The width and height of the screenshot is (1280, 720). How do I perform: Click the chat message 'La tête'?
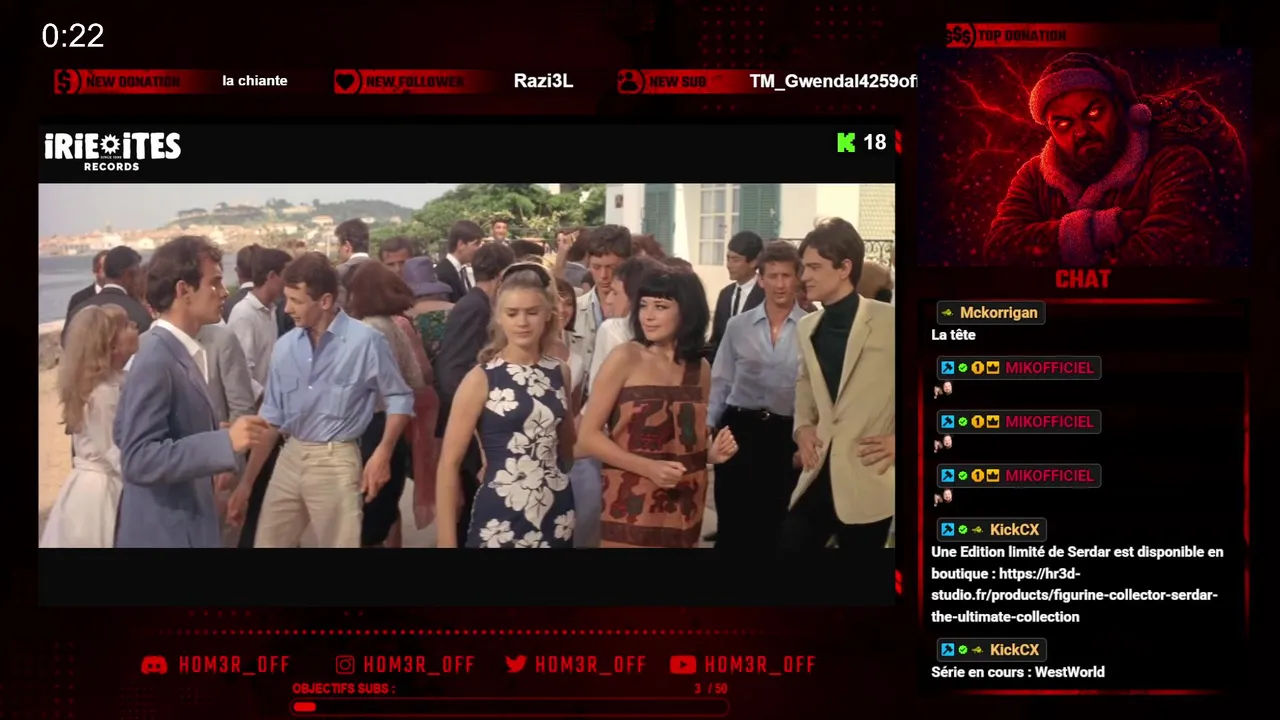(x=953, y=335)
